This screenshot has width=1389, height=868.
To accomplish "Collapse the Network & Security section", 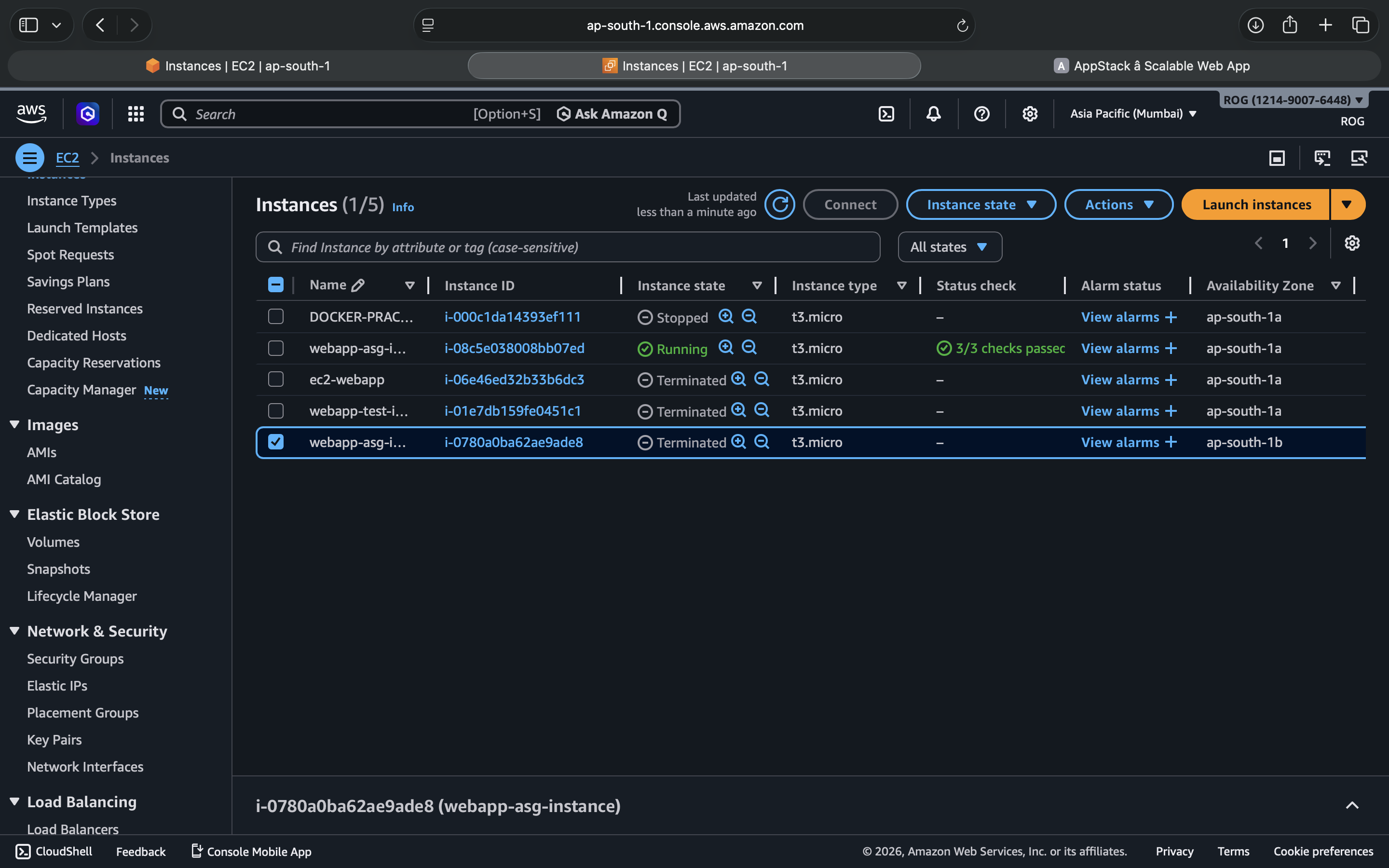I will 15,631.
